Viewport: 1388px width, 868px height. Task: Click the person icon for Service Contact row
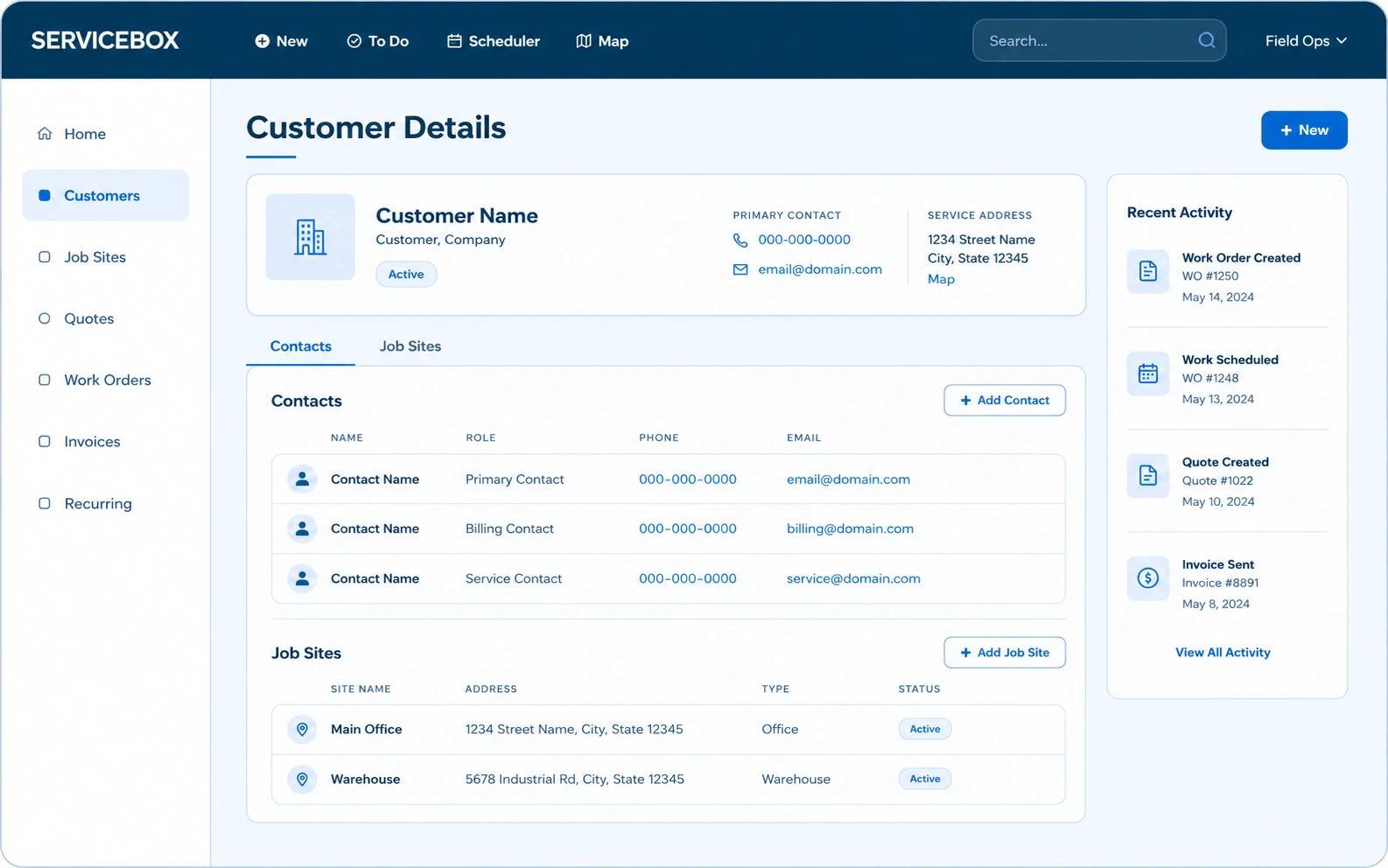pos(302,578)
